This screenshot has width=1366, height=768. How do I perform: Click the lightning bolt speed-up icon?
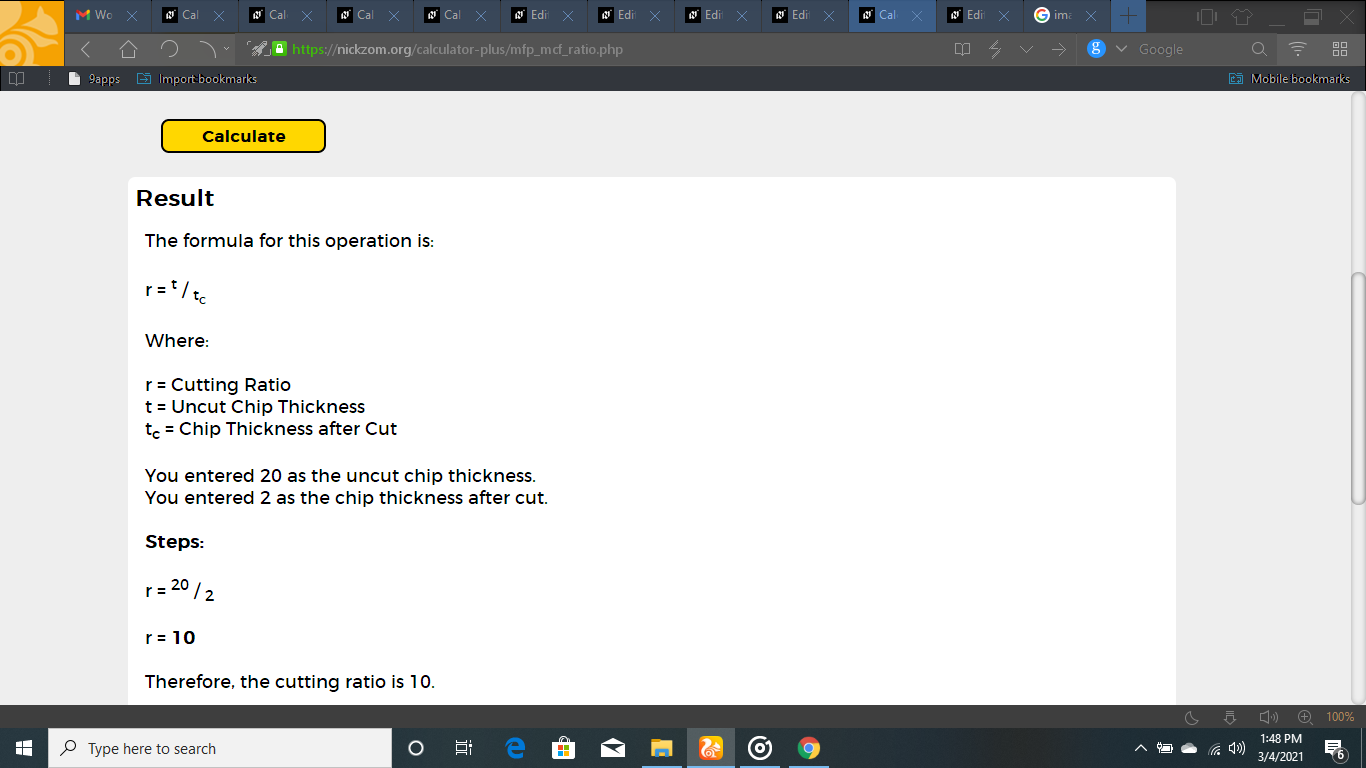(995, 49)
